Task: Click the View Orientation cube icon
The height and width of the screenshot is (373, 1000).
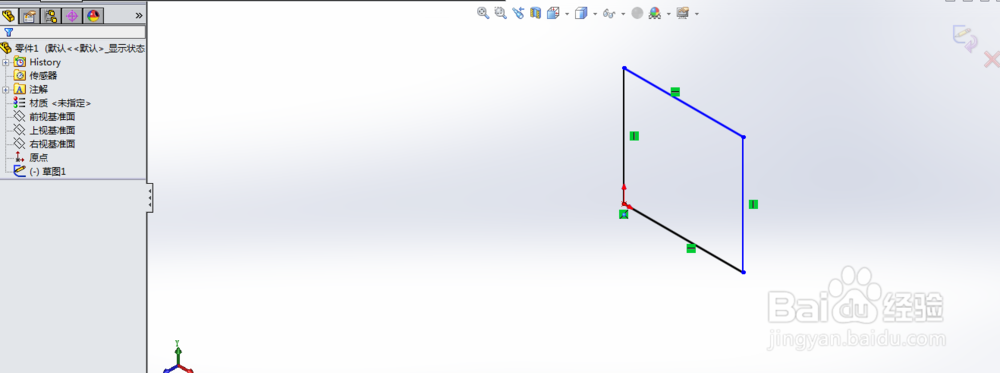Action: 553,13
